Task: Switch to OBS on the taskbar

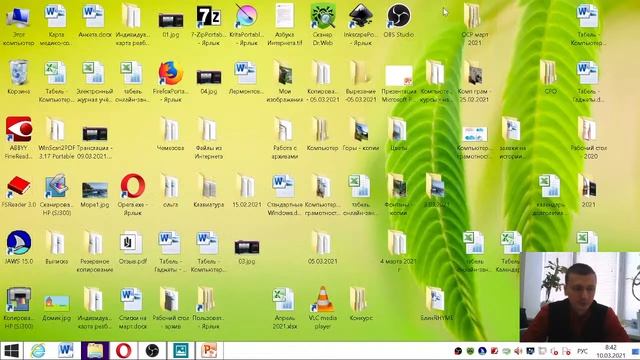Action: (152, 351)
